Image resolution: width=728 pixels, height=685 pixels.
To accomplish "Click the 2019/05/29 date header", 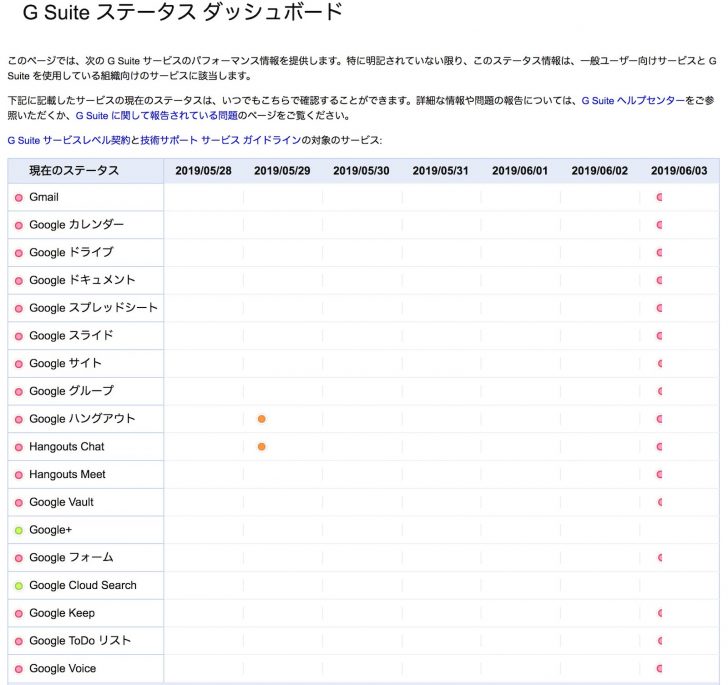I will [282, 171].
